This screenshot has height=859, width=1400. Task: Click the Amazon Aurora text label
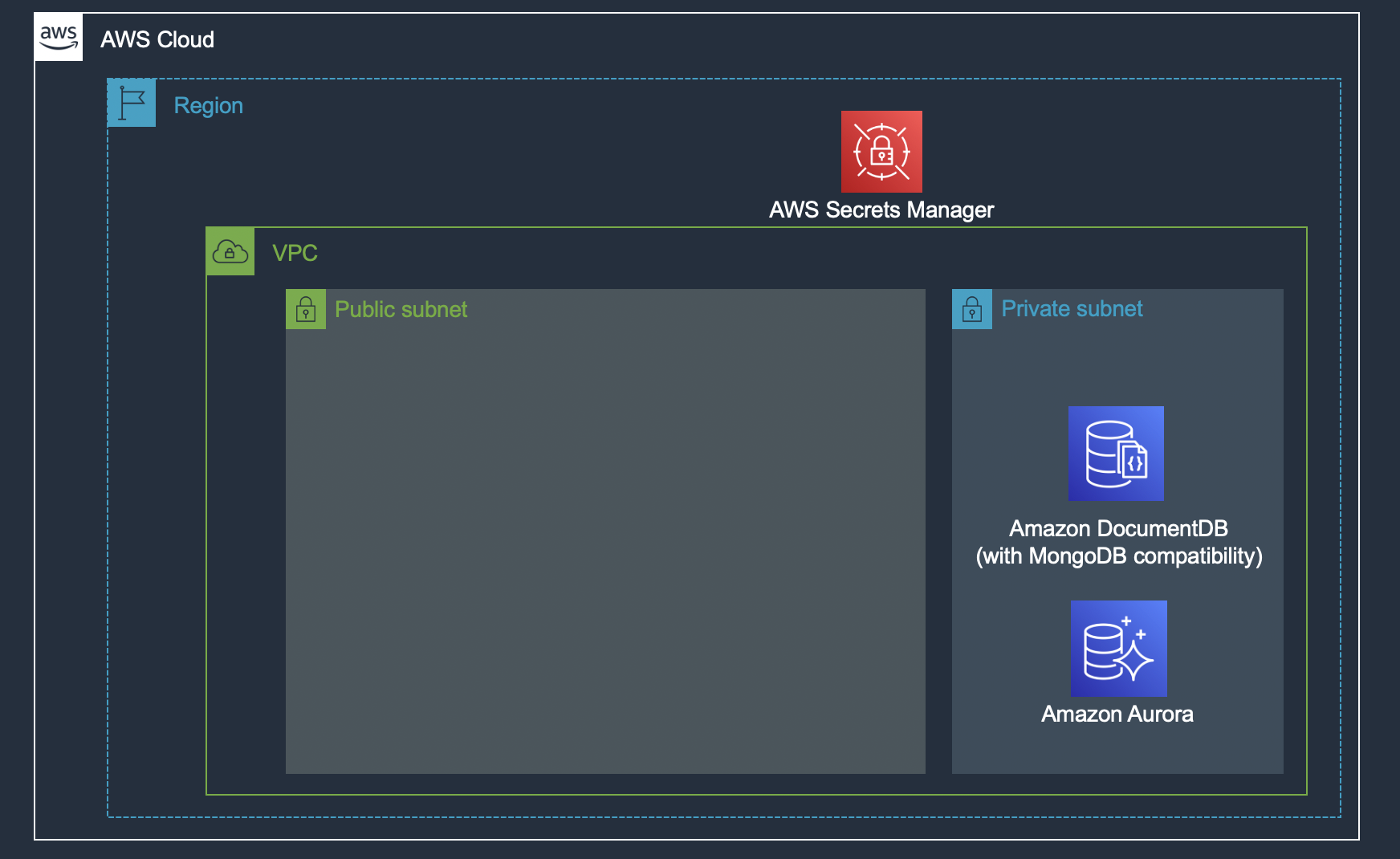(1117, 714)
